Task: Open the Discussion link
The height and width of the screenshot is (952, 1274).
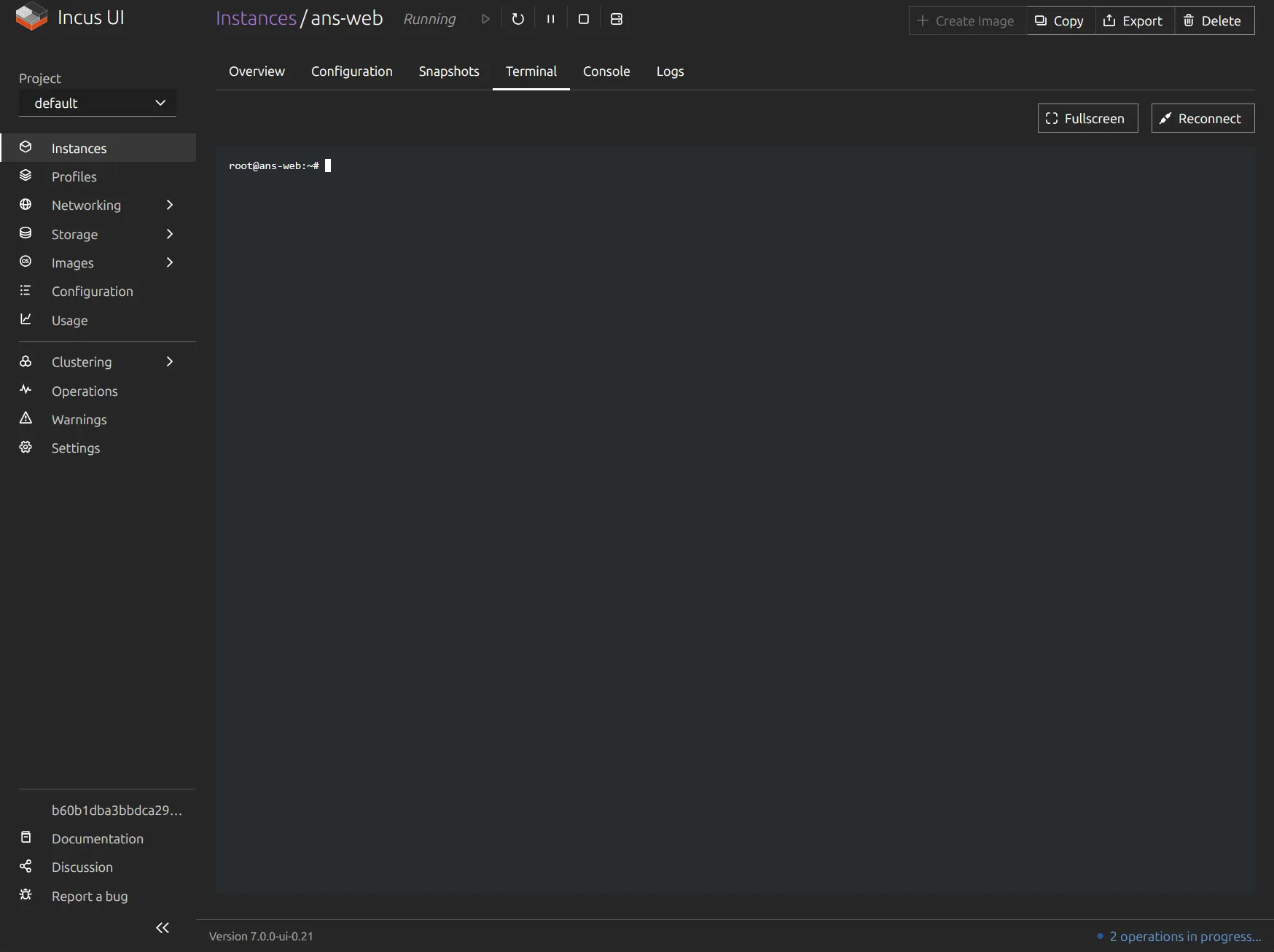Action: pos(98,867)
